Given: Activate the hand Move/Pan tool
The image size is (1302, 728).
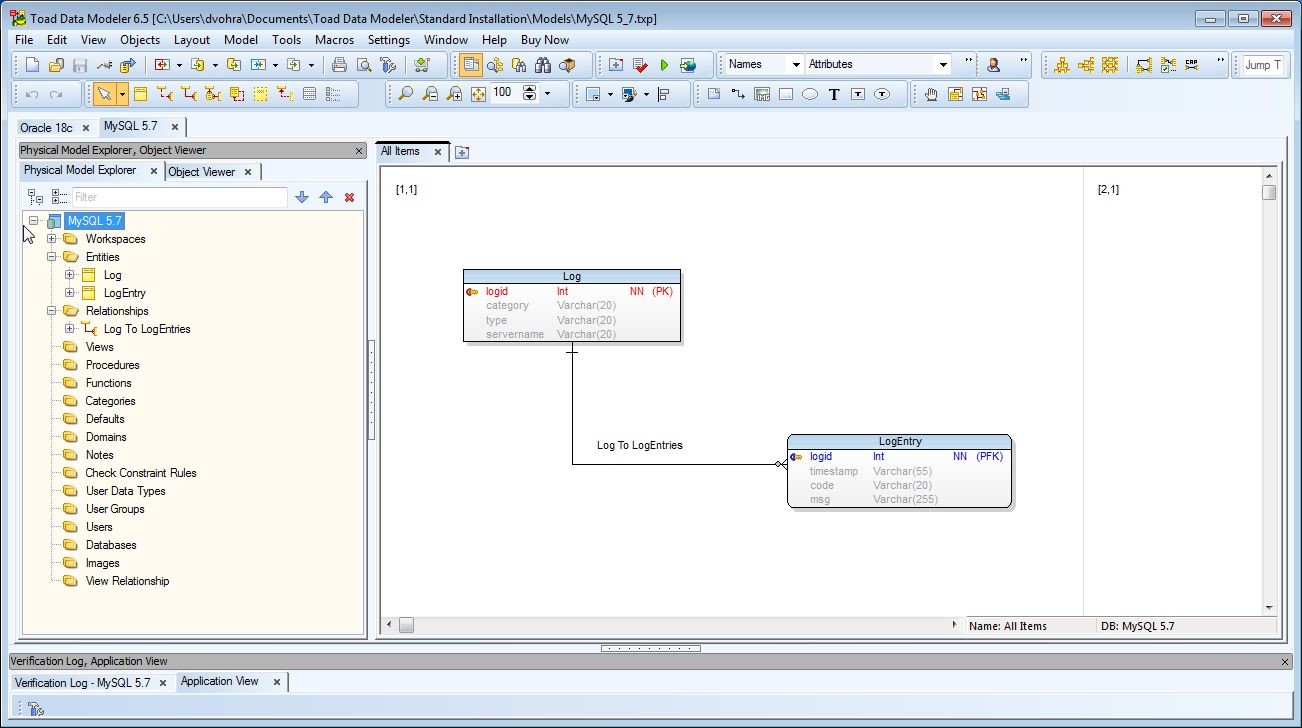Looking at the screenshot, I should pyautogui.click(x=931, y=94).
